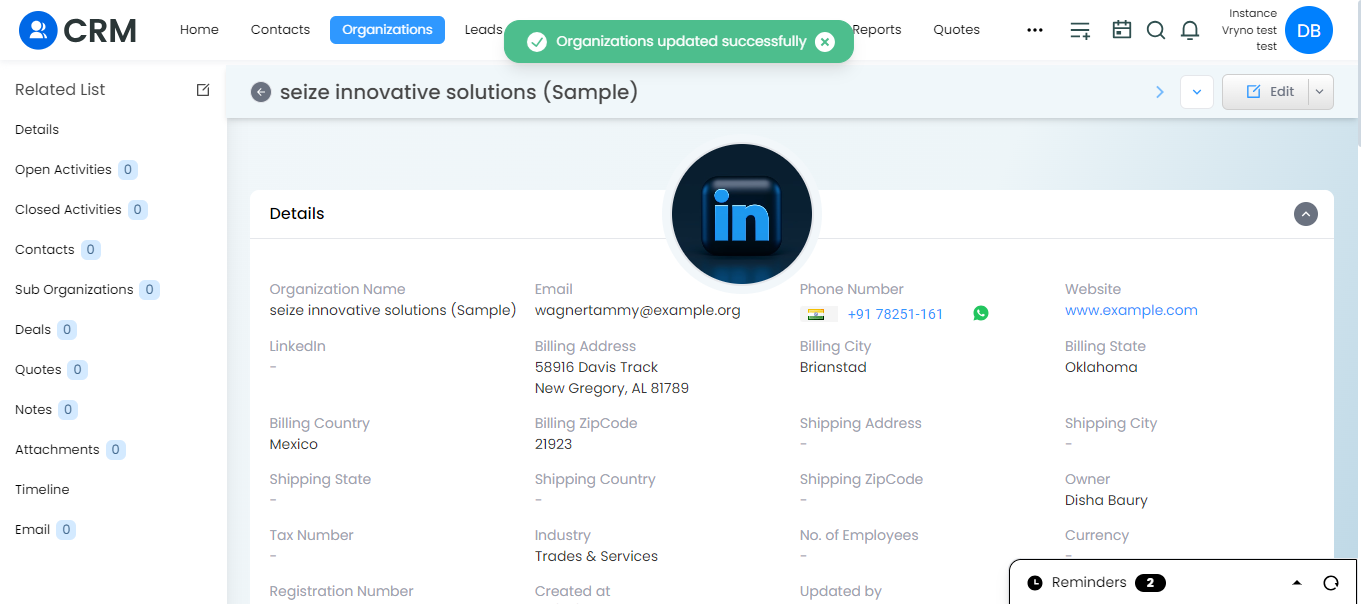Select the Organizations tab
Screen dimensions: 1361x604
click(387, 30)
